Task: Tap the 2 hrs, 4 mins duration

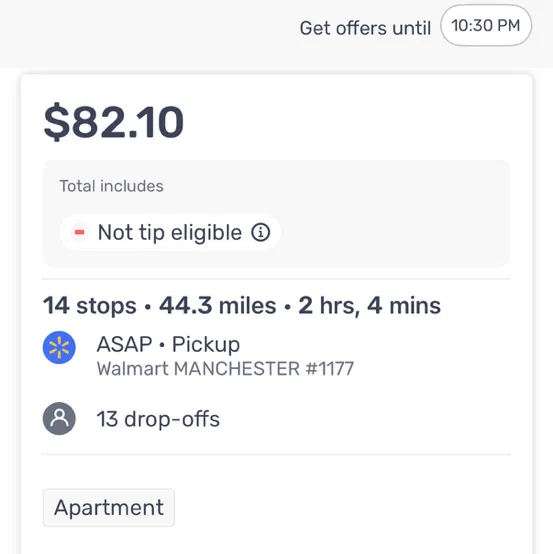Action: click(370, 305)
